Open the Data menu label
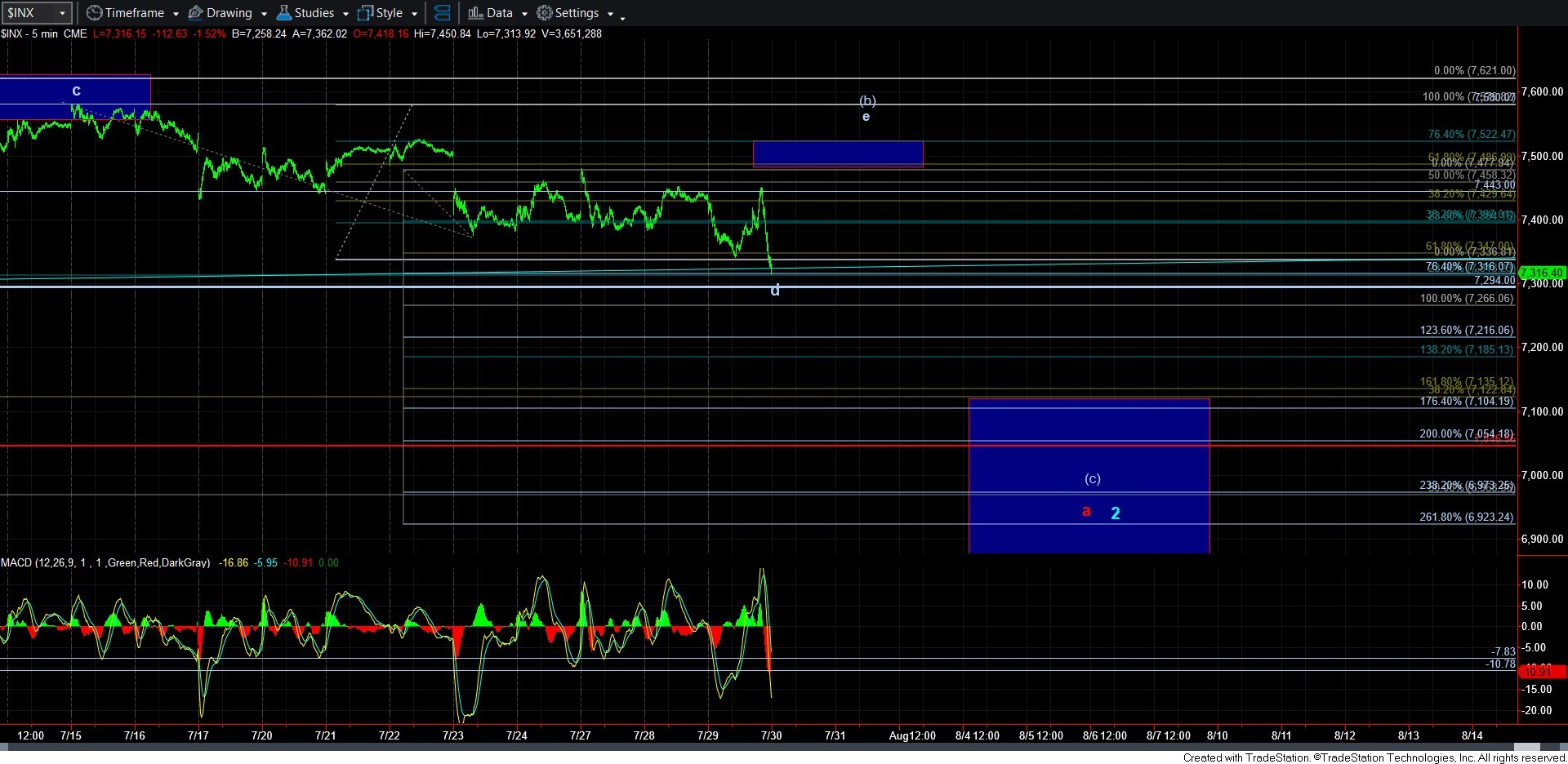1568x764 pixels. [500, 13]
